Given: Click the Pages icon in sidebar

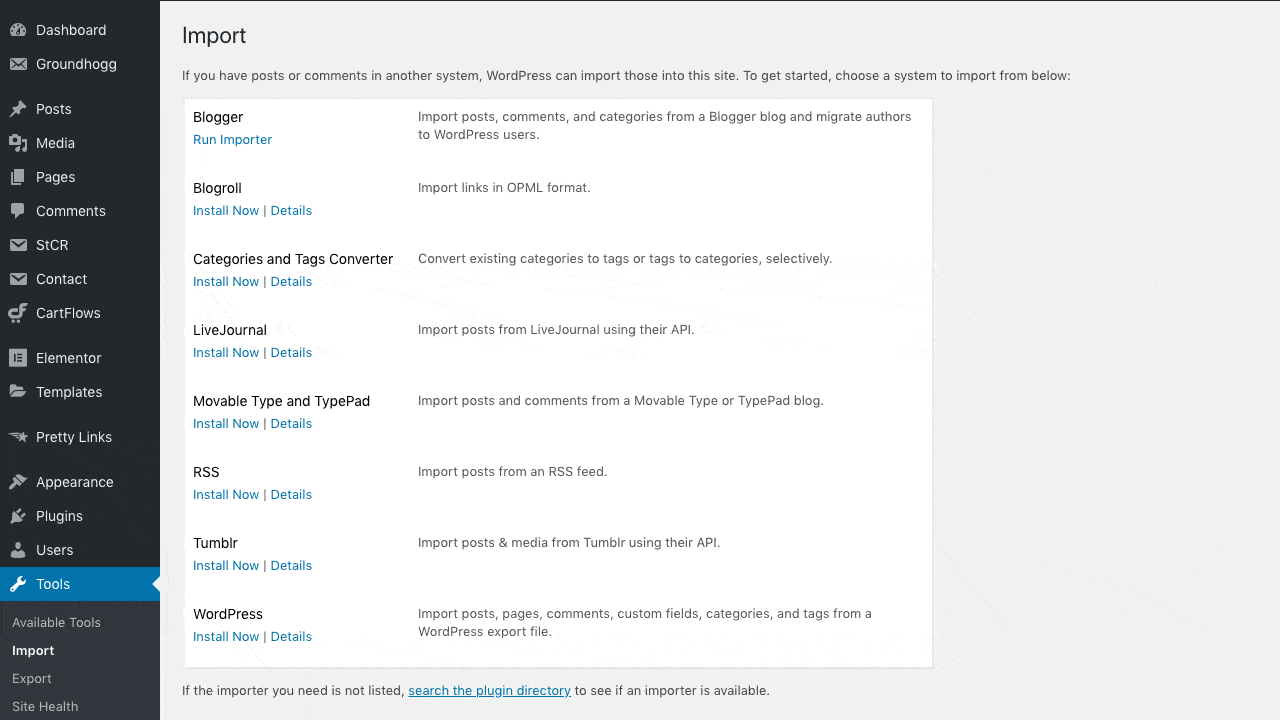Looking at the screenshot, I should 18,177.
